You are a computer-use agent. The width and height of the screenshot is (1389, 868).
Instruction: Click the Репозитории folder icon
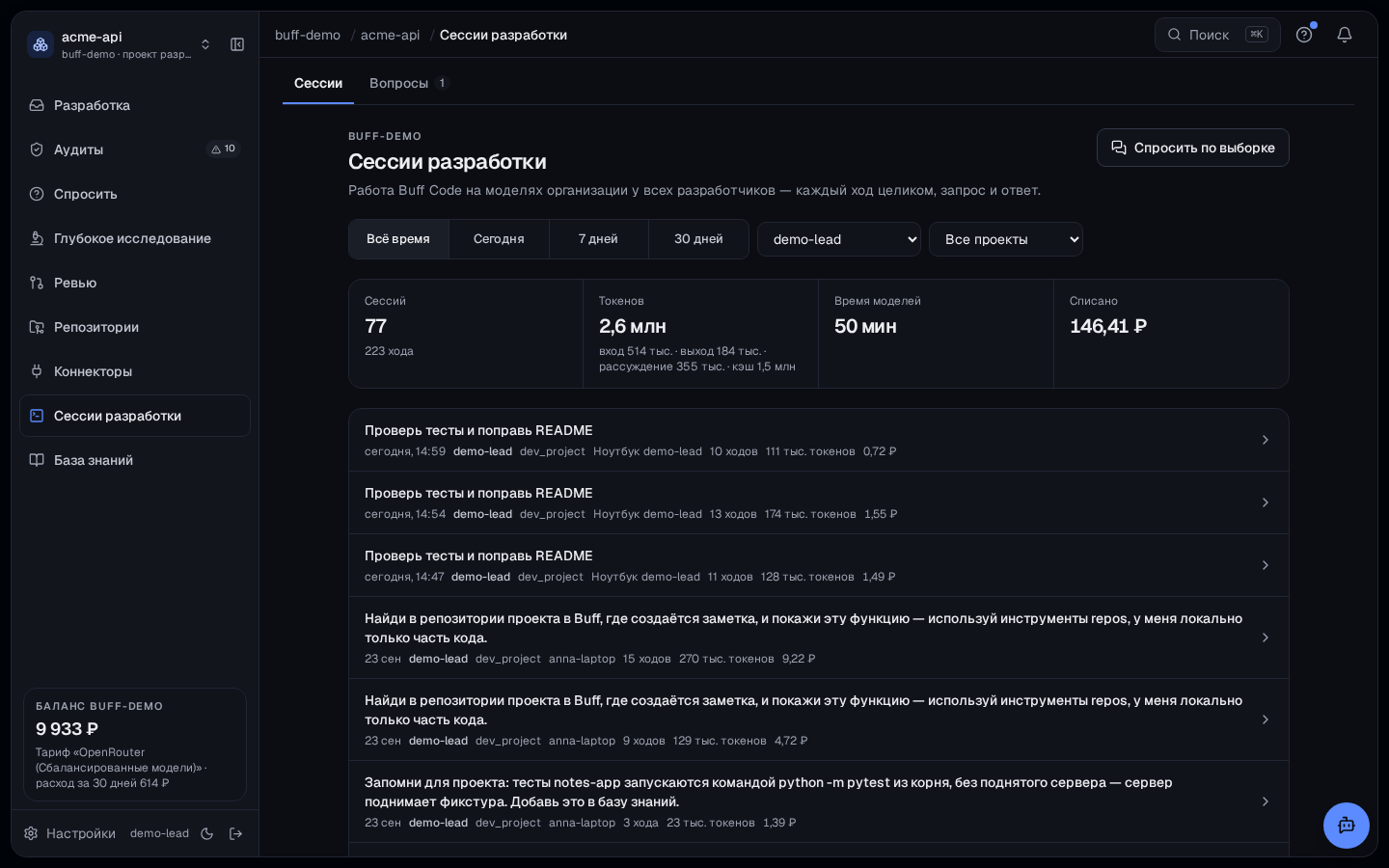[37, 327]
